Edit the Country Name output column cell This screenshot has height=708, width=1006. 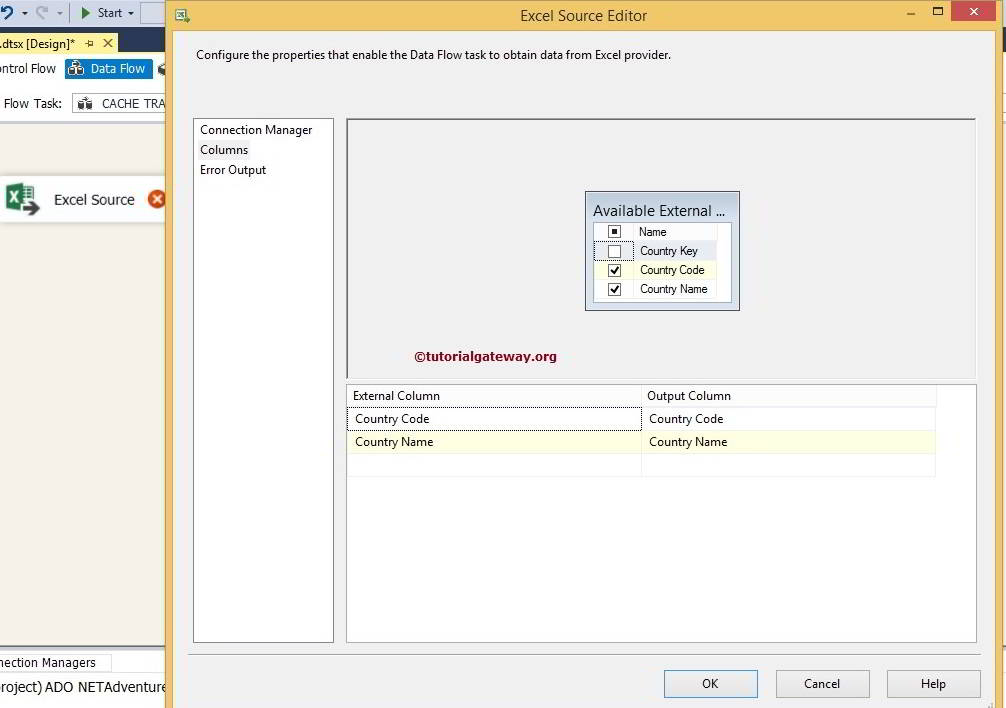coord(789,442)
